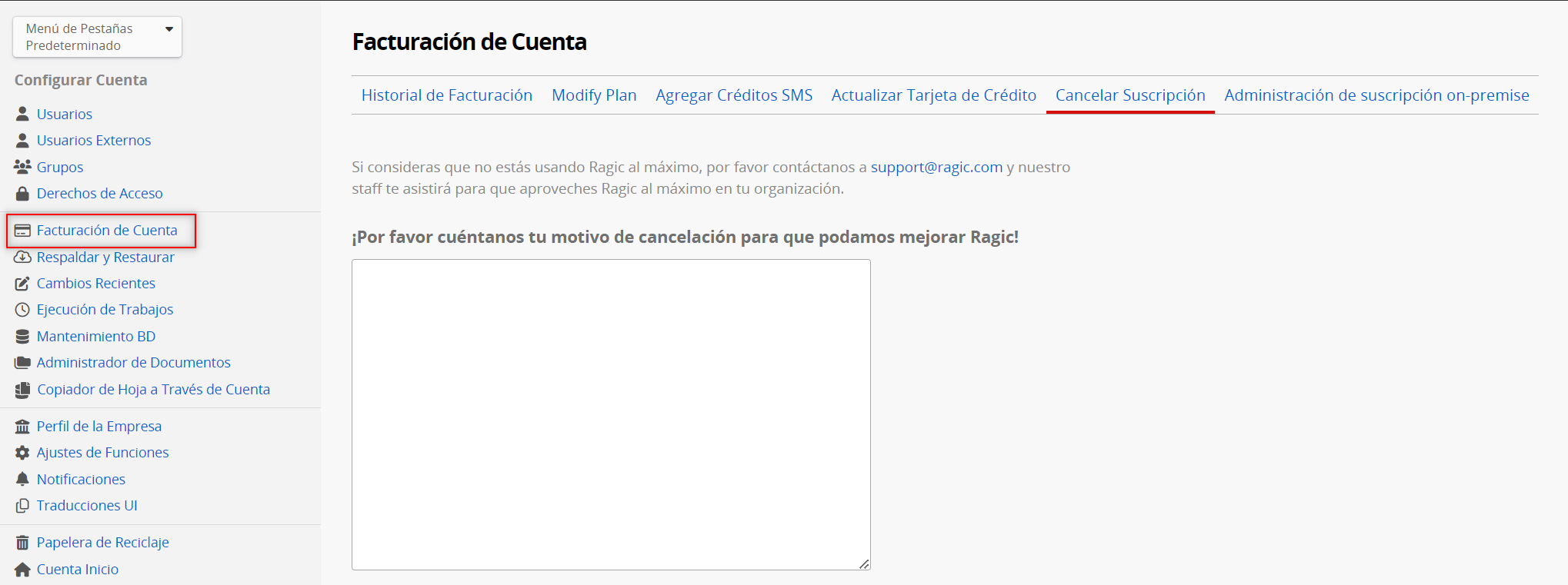Open the Modify Plan tab
This screenshot has height=585, width=1568.
coord(594,95)
